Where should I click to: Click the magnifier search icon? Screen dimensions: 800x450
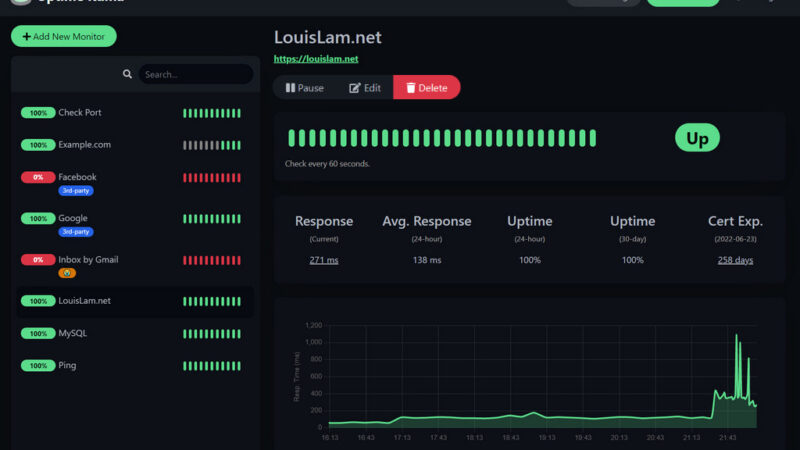click(x=127, y=74)
